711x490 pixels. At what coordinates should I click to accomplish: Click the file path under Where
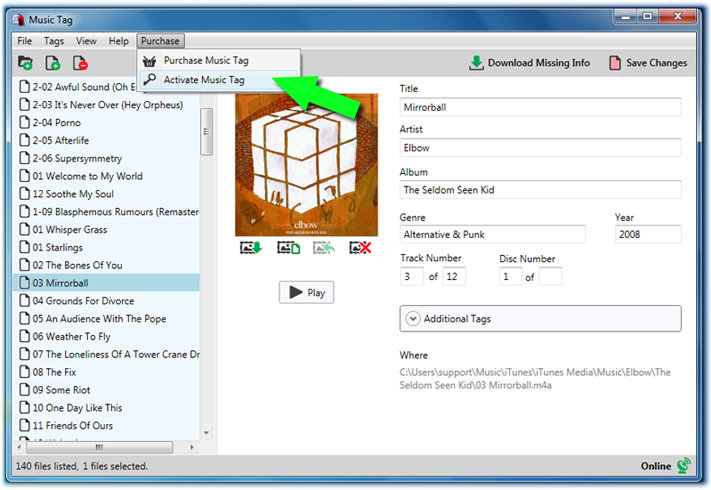535,378
